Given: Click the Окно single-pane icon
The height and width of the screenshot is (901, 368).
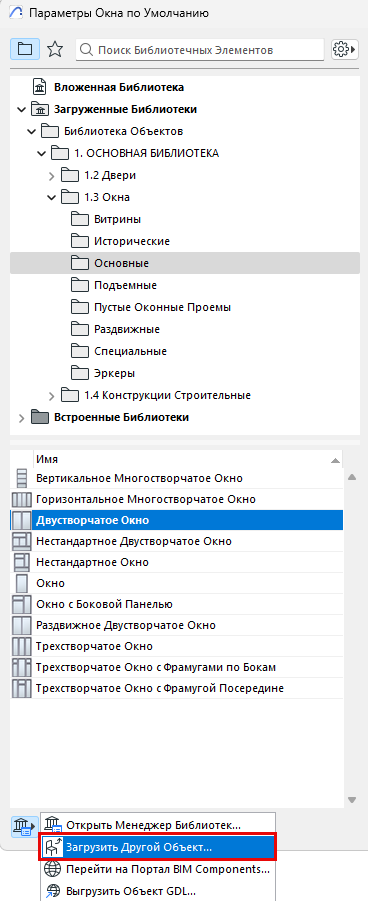Looking at the screenshot, I should pos(22,583).
